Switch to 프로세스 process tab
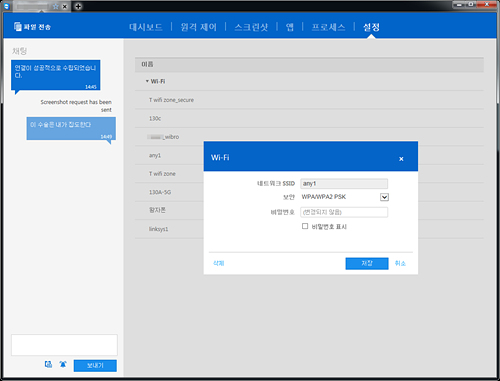Screen dimensions: 500x381 pos(328,27)
